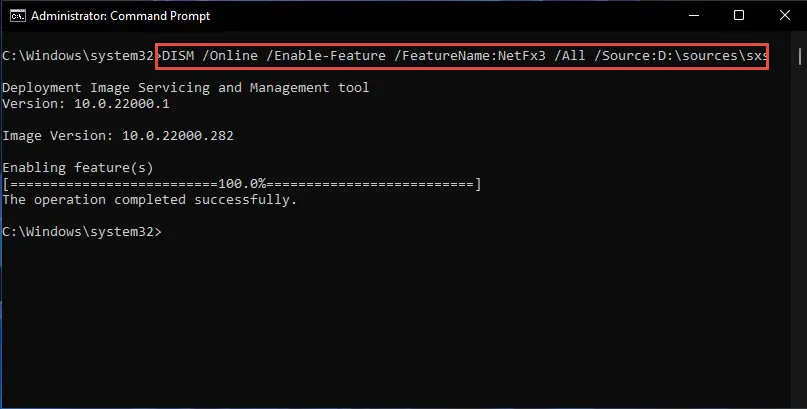The image size is (807, 409).
Task: Click the /Online switch in the command
Action: pos(230,56)
